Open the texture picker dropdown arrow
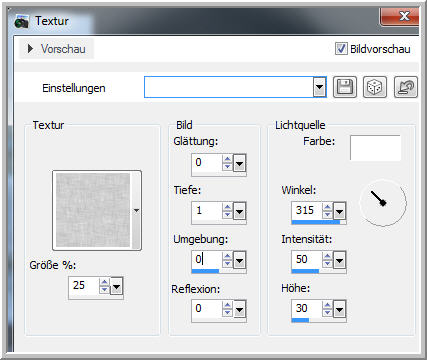Viewport: 427px width, 360px height. (136, 210)
